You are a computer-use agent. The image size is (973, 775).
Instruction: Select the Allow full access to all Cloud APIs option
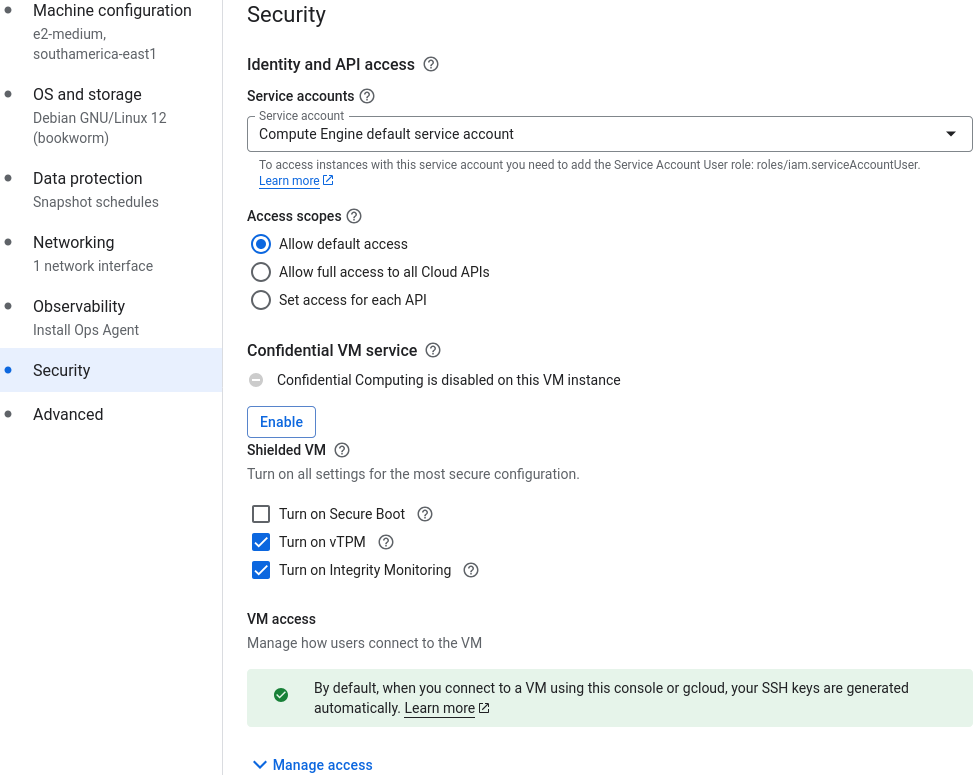tap(261, 271)
